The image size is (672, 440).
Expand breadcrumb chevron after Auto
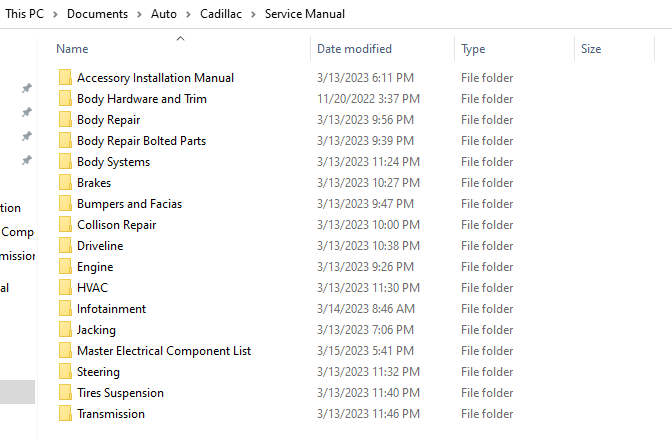(188, 14)
